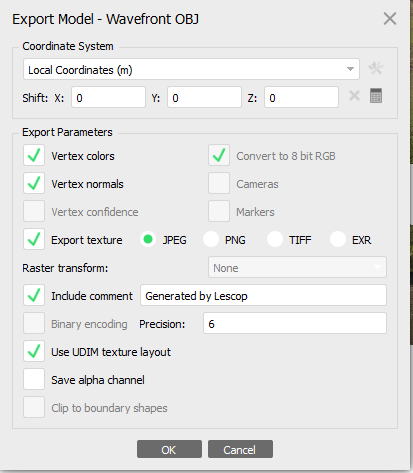Image resolution: width=413 pixels, height=473 pixels.
Task: Choose EXR texture format
Action: [338, 239]
